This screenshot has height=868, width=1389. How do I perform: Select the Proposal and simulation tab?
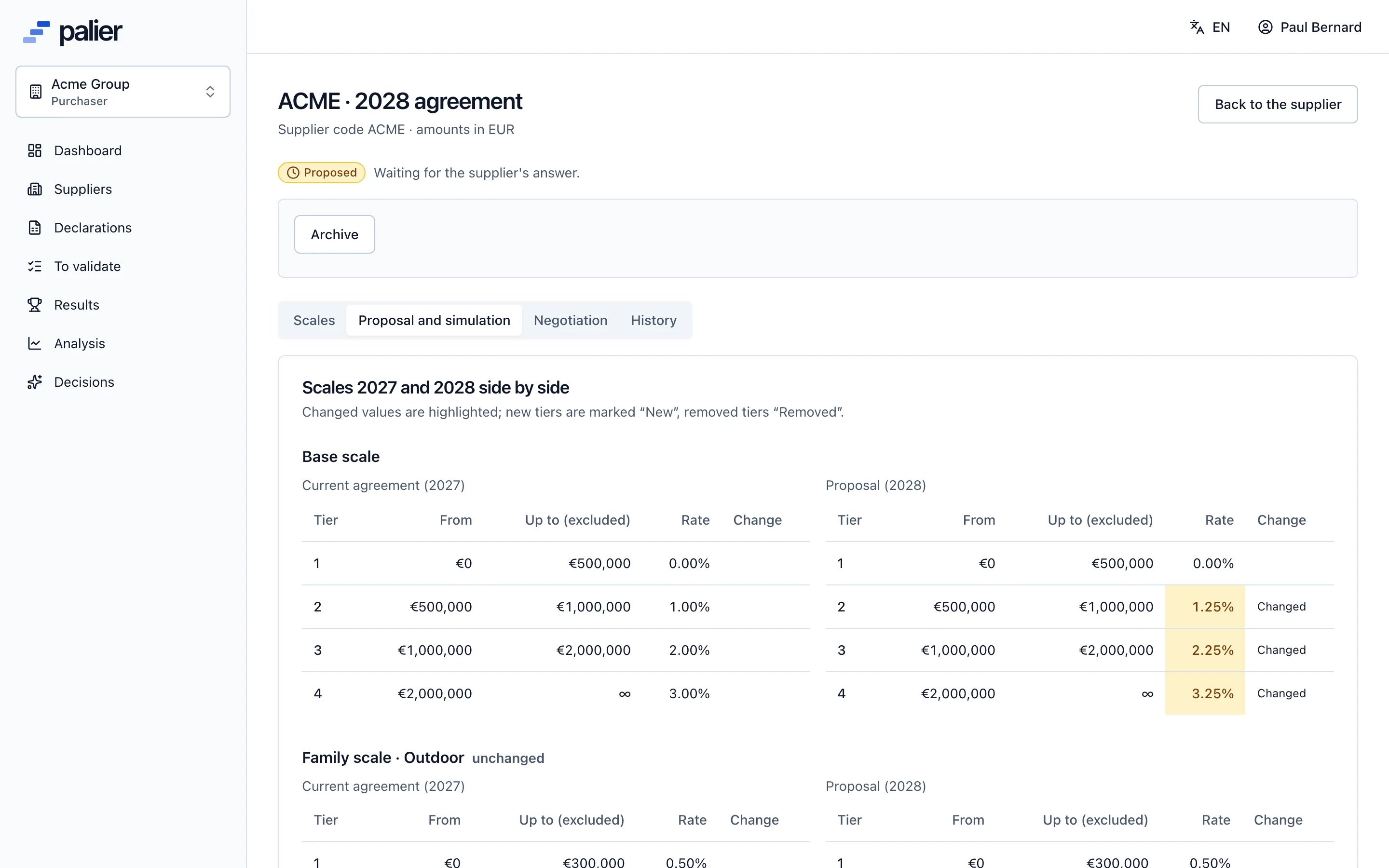tap(434, 320)
